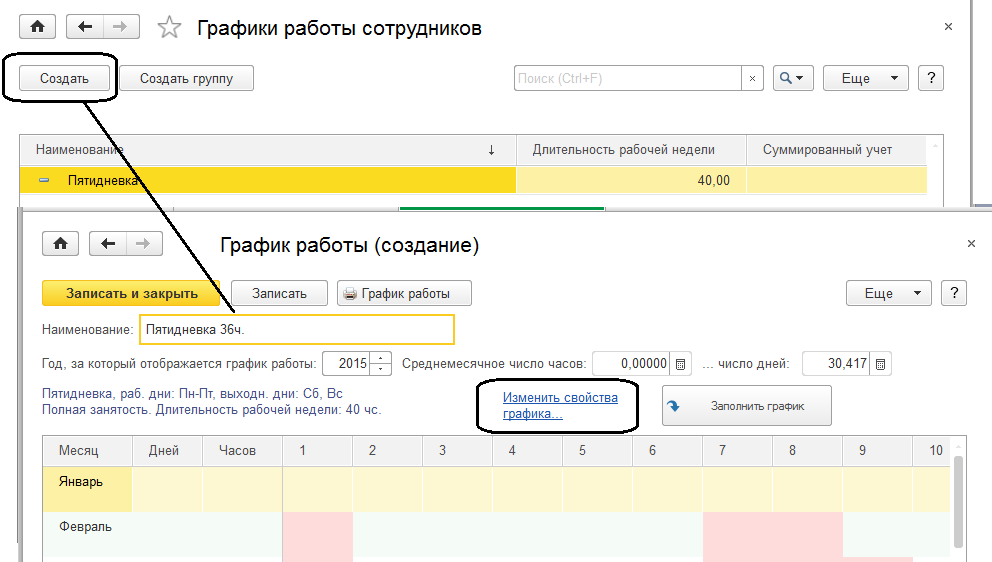The image size is (992, 562).
Task: Open Изменить свойства графика link
Action: [560, 406]
